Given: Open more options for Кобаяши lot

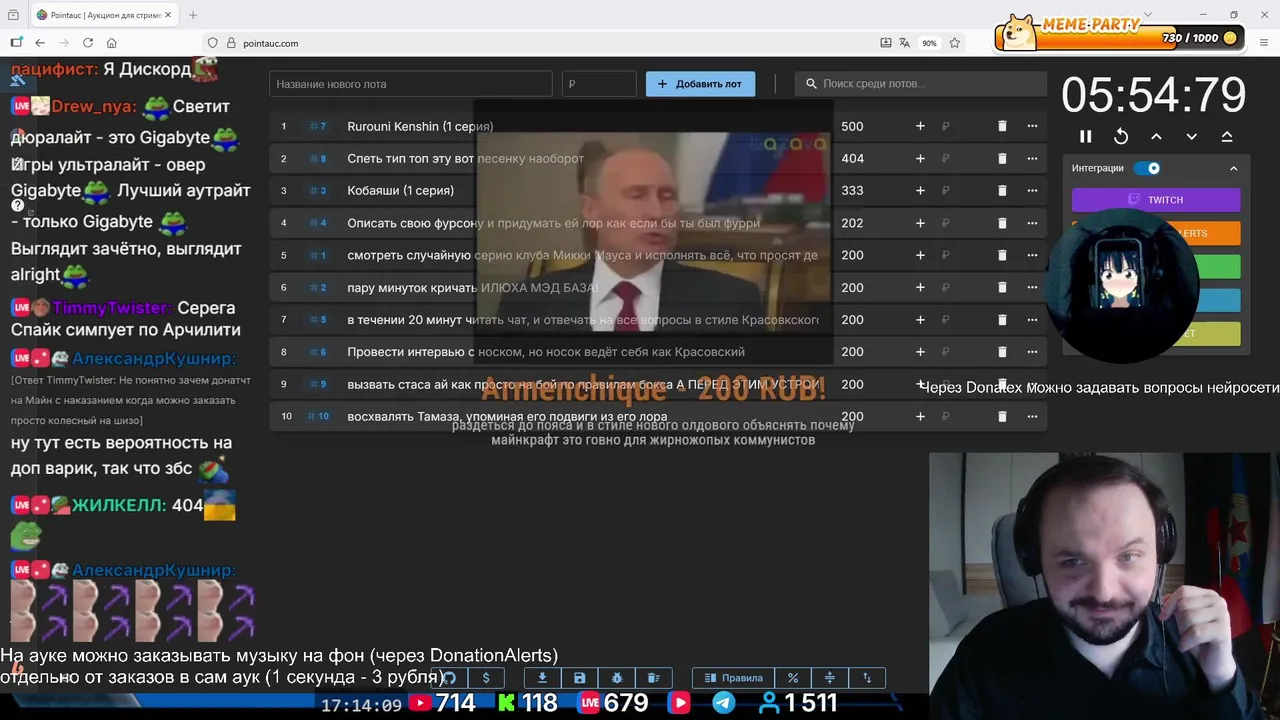Looking at the screenshot, I should [1032, 190].
